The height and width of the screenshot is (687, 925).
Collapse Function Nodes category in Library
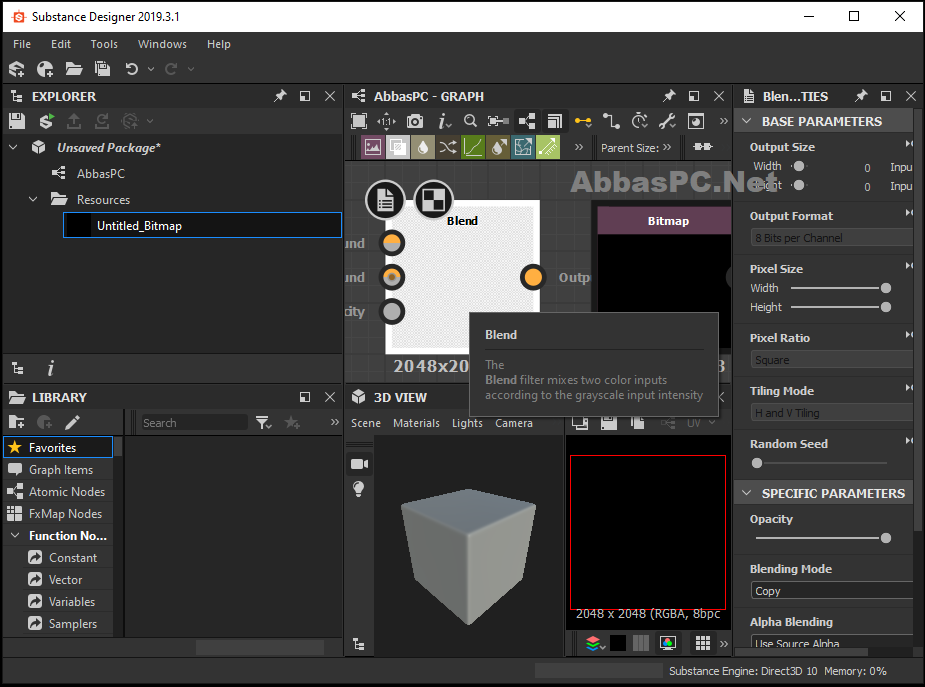(x=15, y=535)
